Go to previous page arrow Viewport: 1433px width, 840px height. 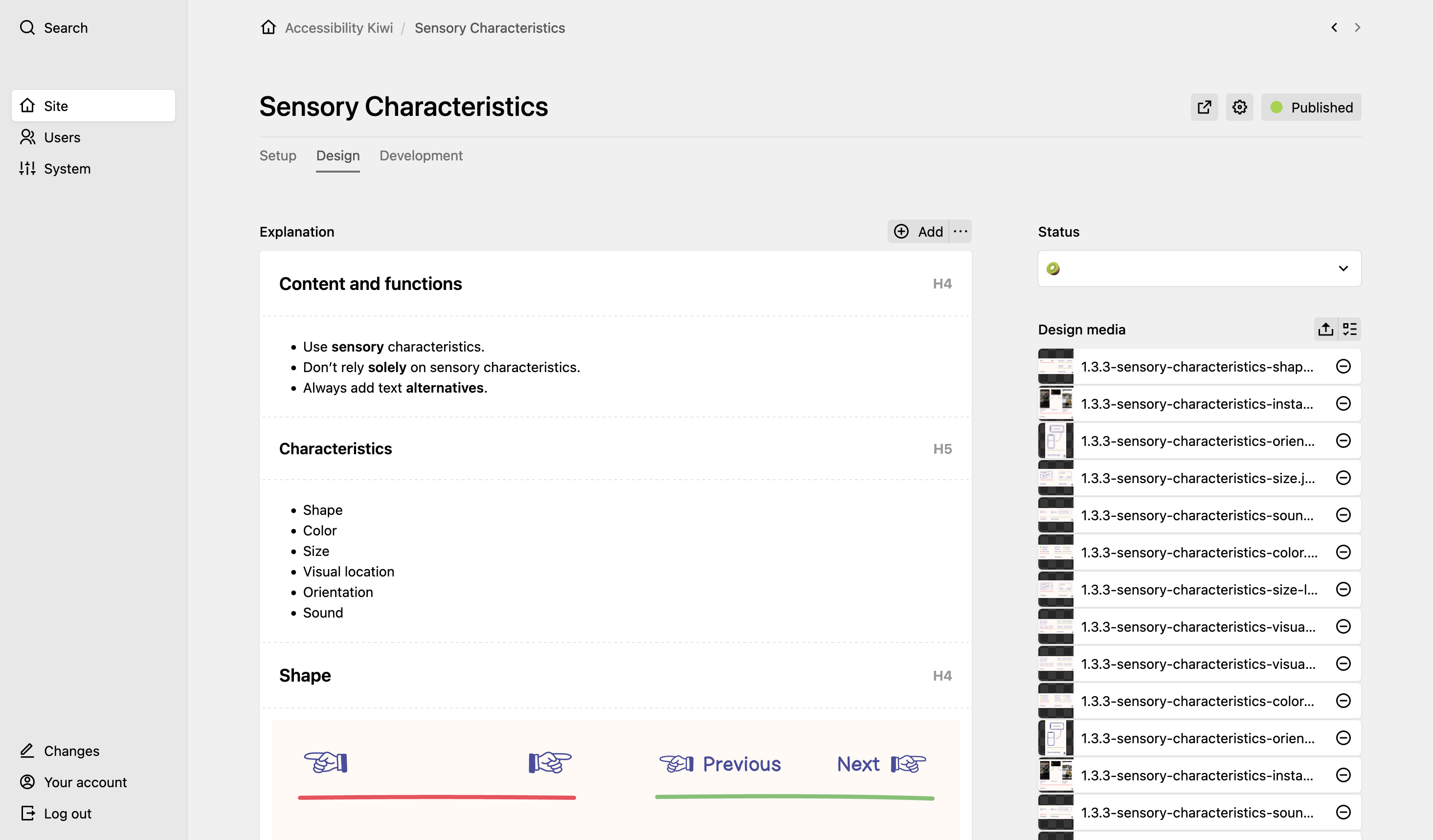[1334, 27]
